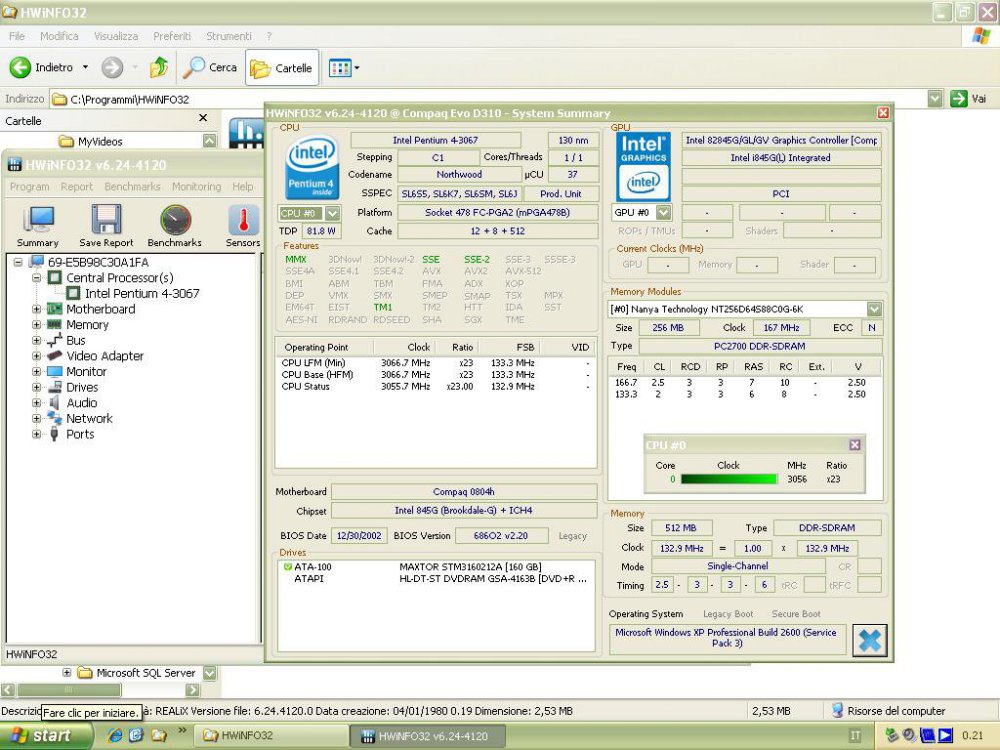Click the Vai button next to the address bar

coord(968,98)
